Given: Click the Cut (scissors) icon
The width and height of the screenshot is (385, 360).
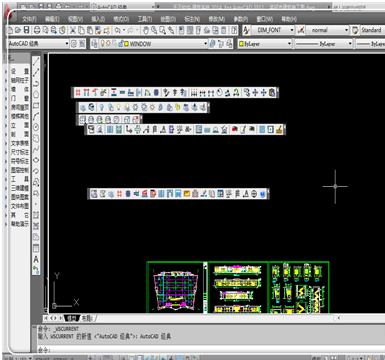Looking at the screenshot, I should pos(73,30).
